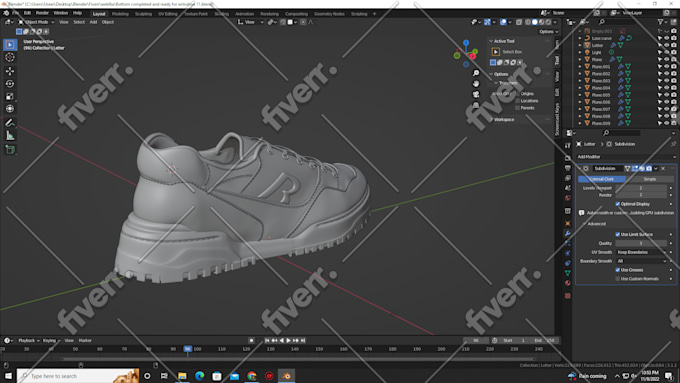Toggle X-ray display in viewport header
This screenshot has height=383, width=680.
(x=519, y=22)
